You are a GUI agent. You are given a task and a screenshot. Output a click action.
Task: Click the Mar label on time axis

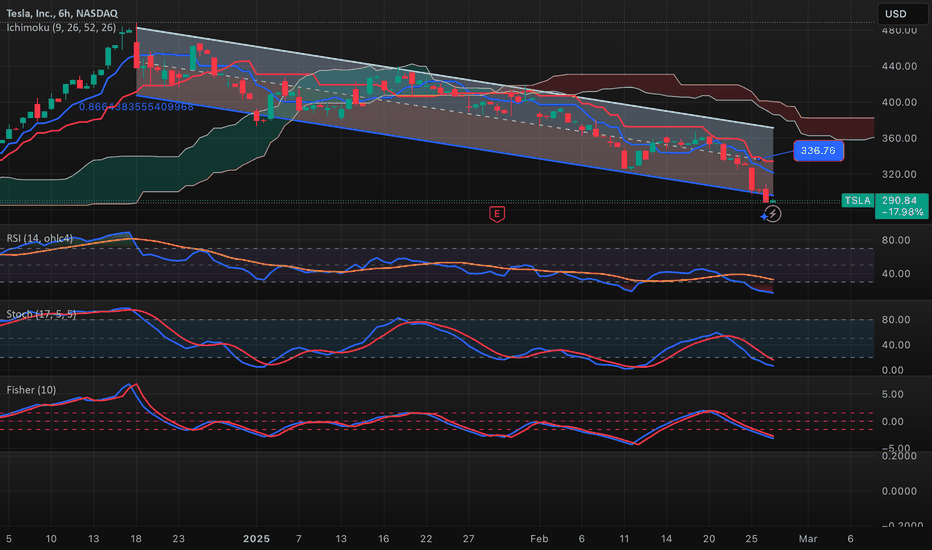808,539
